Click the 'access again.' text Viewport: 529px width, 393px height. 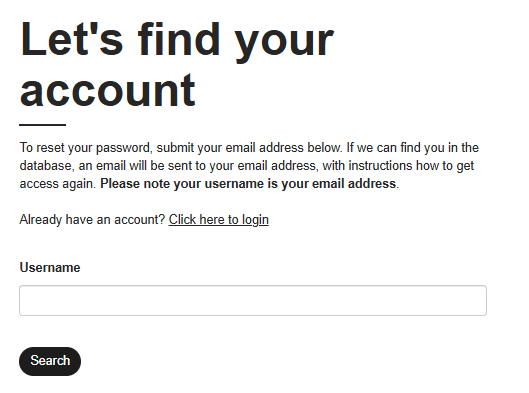pos(58,184)
